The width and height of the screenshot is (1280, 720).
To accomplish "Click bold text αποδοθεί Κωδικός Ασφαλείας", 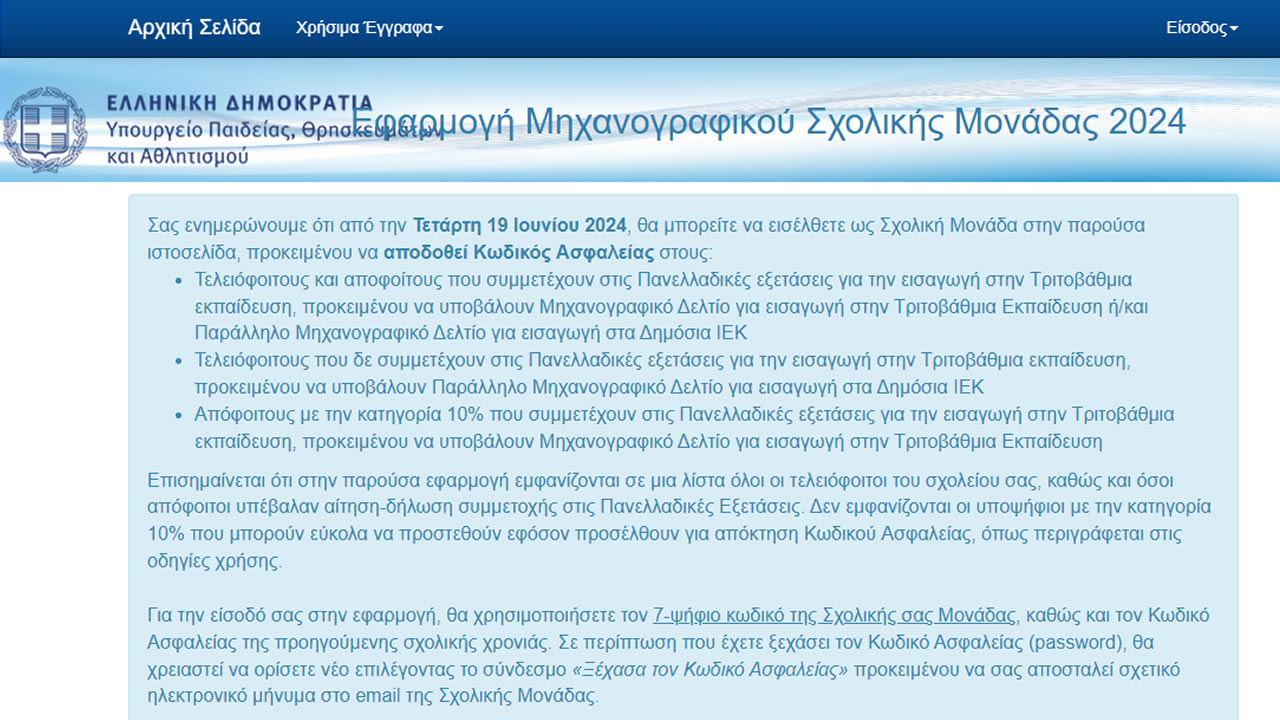I will coord(518,251).
